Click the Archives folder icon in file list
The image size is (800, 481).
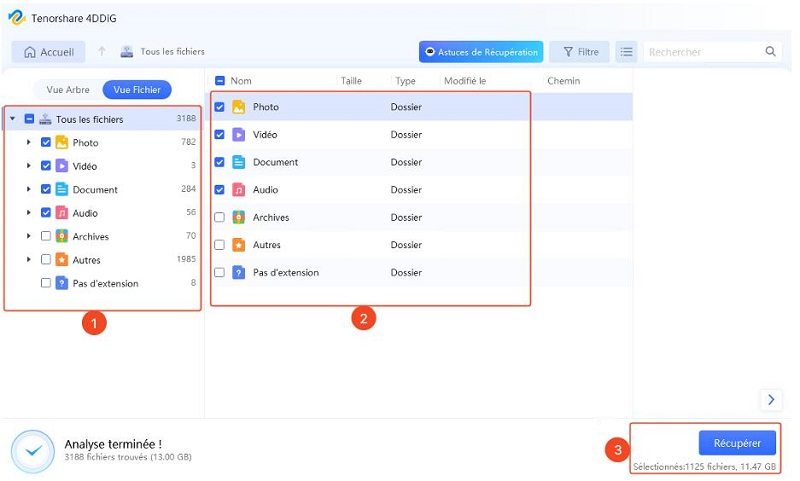239,217
